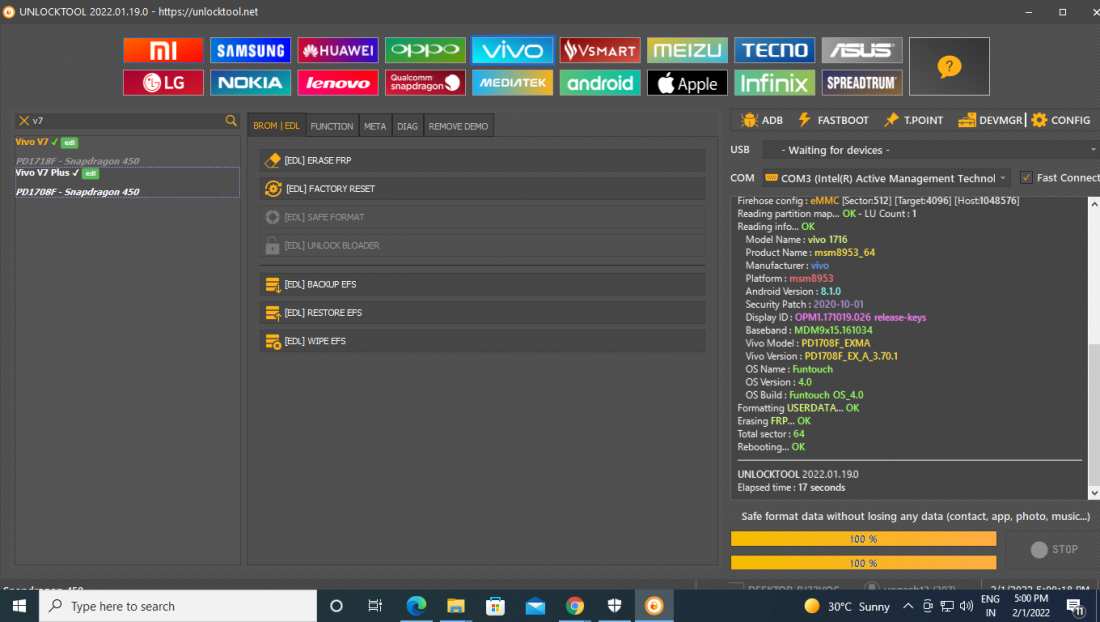Choose the Tecno brand tile
This screenshot has height=622, width=1100.
coord(774,50)
